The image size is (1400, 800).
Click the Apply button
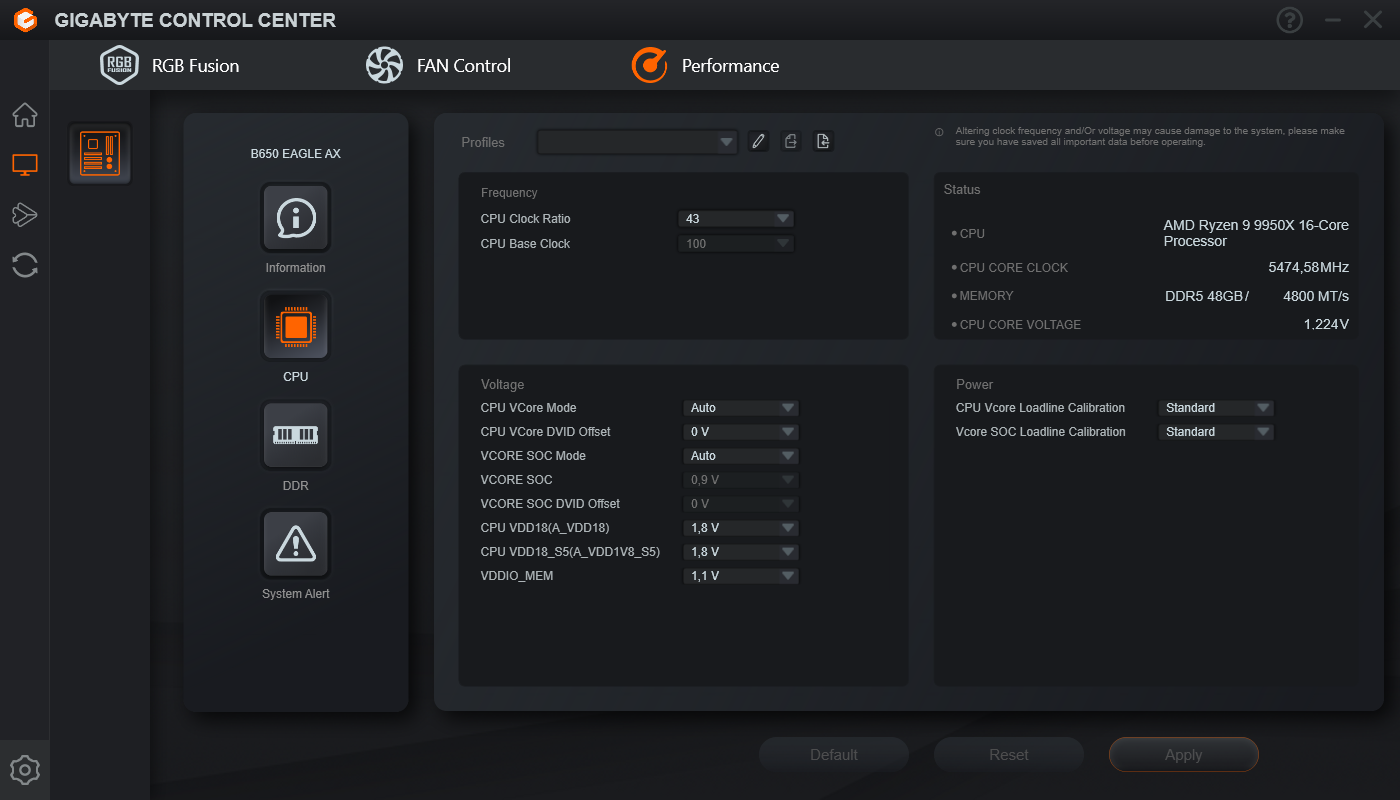(1184, 755)
